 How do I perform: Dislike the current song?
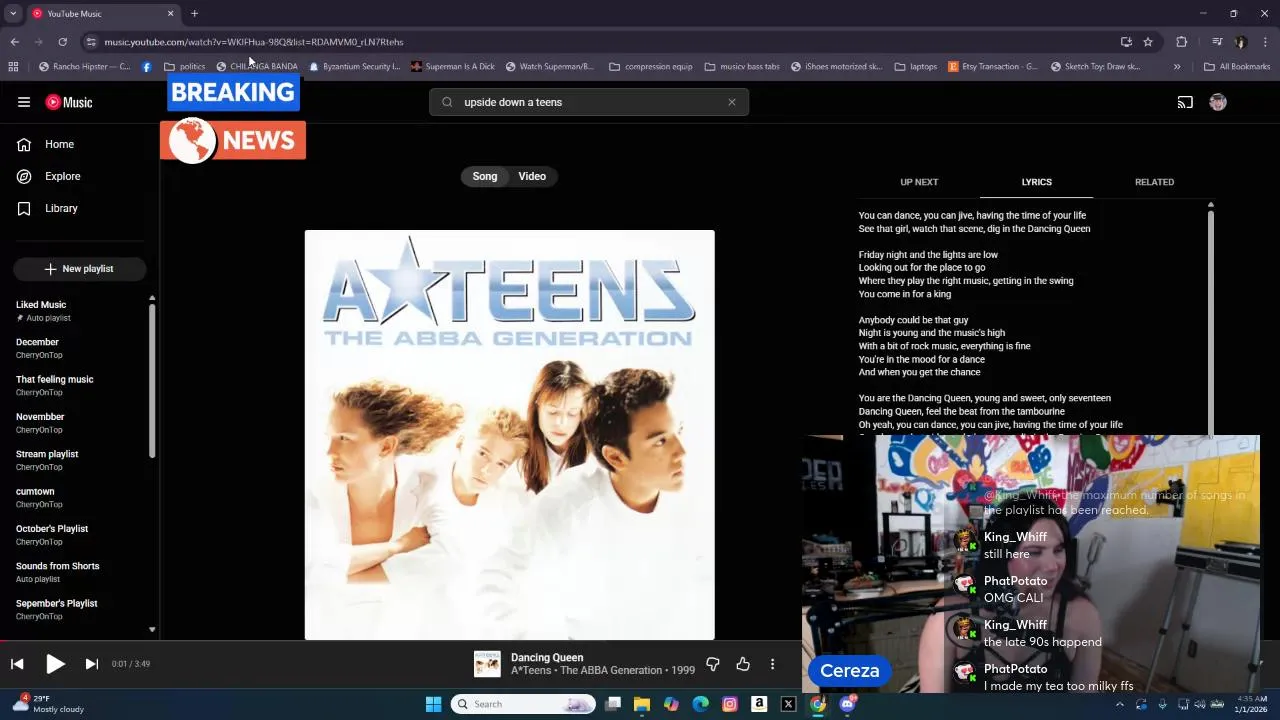[713, 664]
